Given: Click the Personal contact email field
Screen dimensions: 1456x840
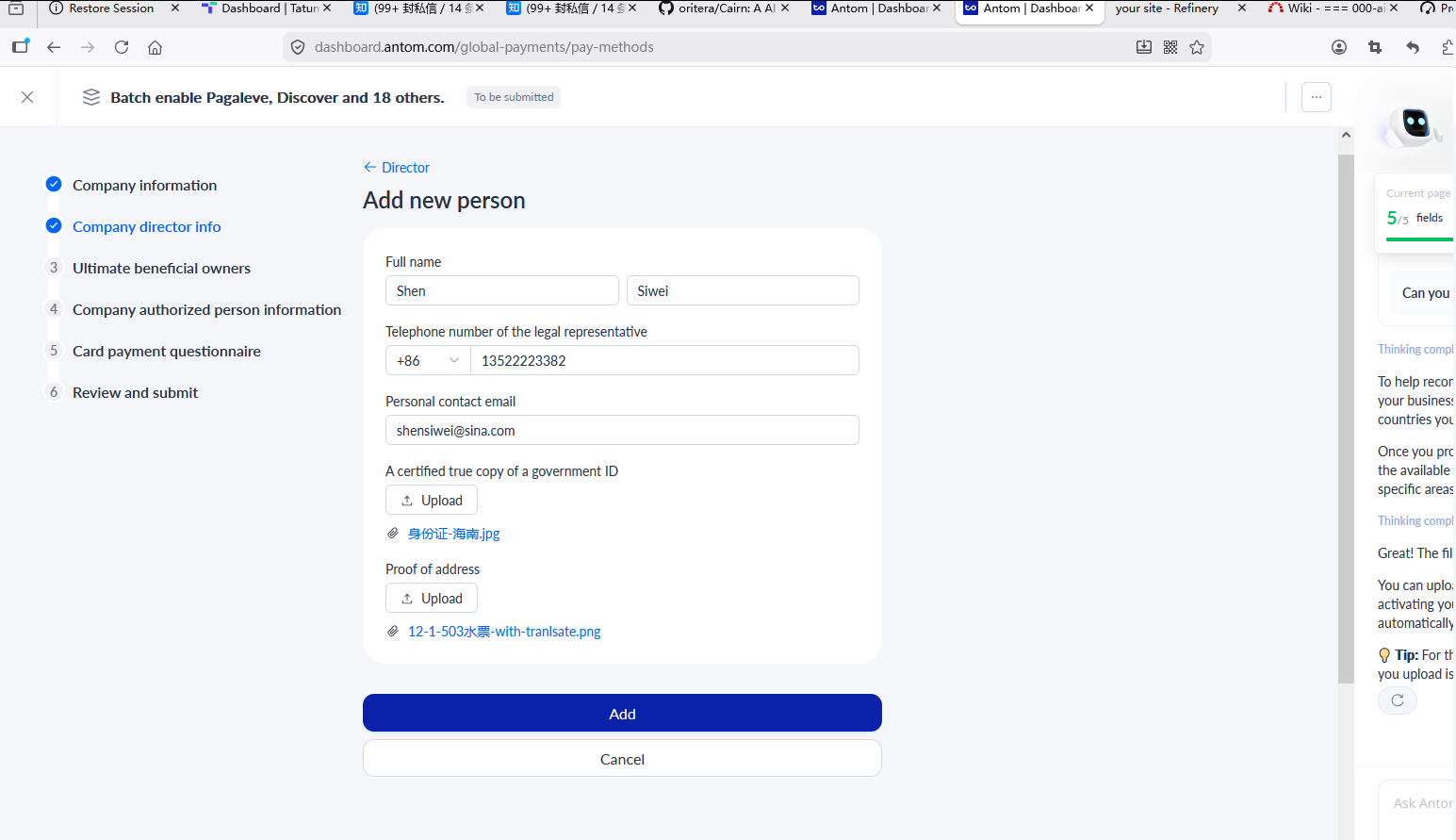Looking at the screenshot, I should click(x=622, y=430).
